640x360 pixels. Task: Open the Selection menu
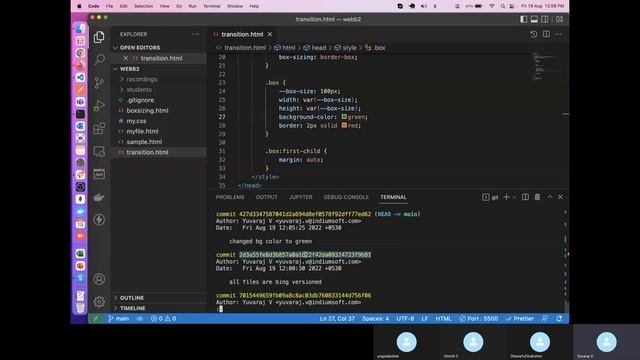pos(143,6)
